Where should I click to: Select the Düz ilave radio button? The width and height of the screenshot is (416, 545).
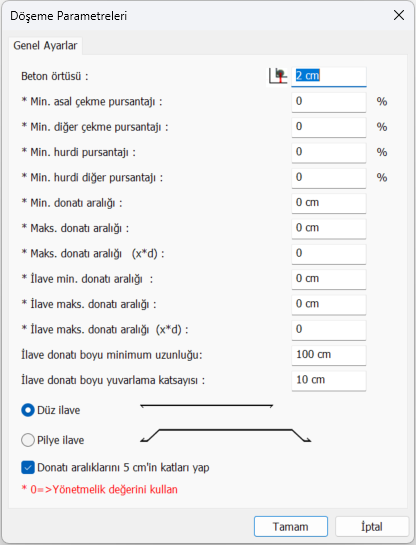(28, 410)
